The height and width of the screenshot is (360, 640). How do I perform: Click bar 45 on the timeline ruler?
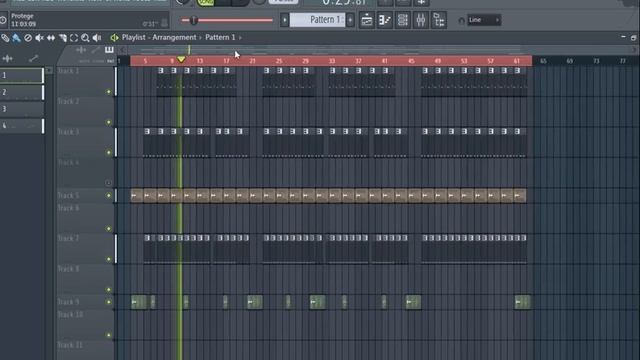(x=411, y=61)
